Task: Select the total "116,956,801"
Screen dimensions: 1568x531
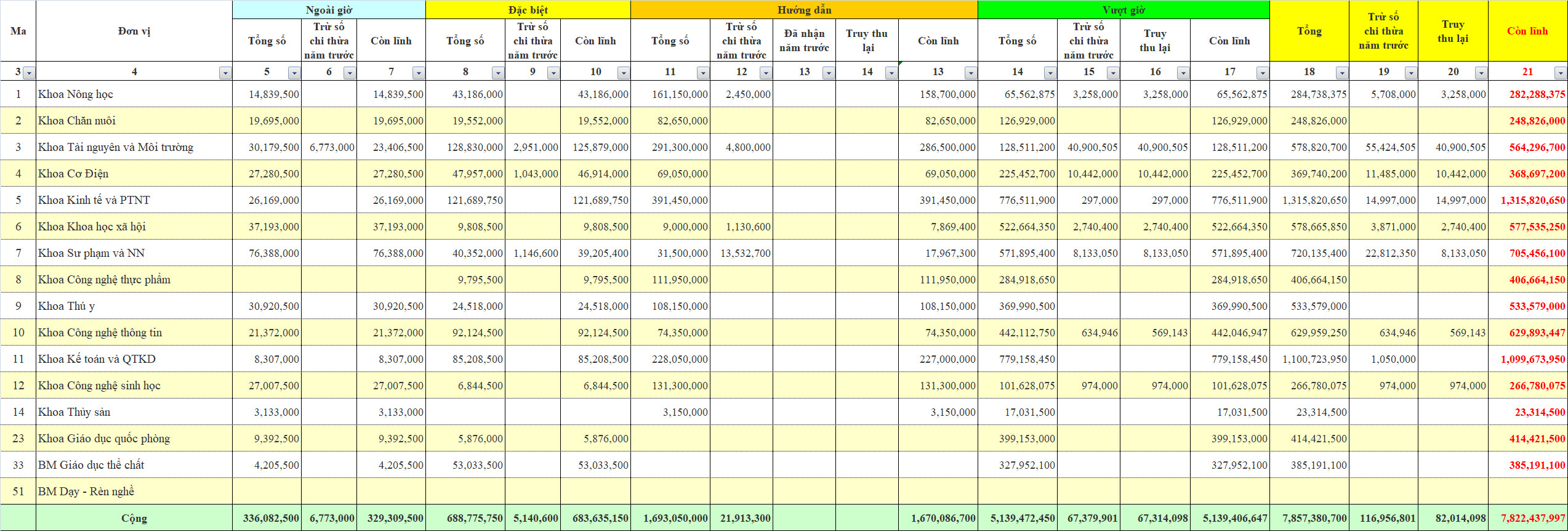Action: [x=1384, y=518]
